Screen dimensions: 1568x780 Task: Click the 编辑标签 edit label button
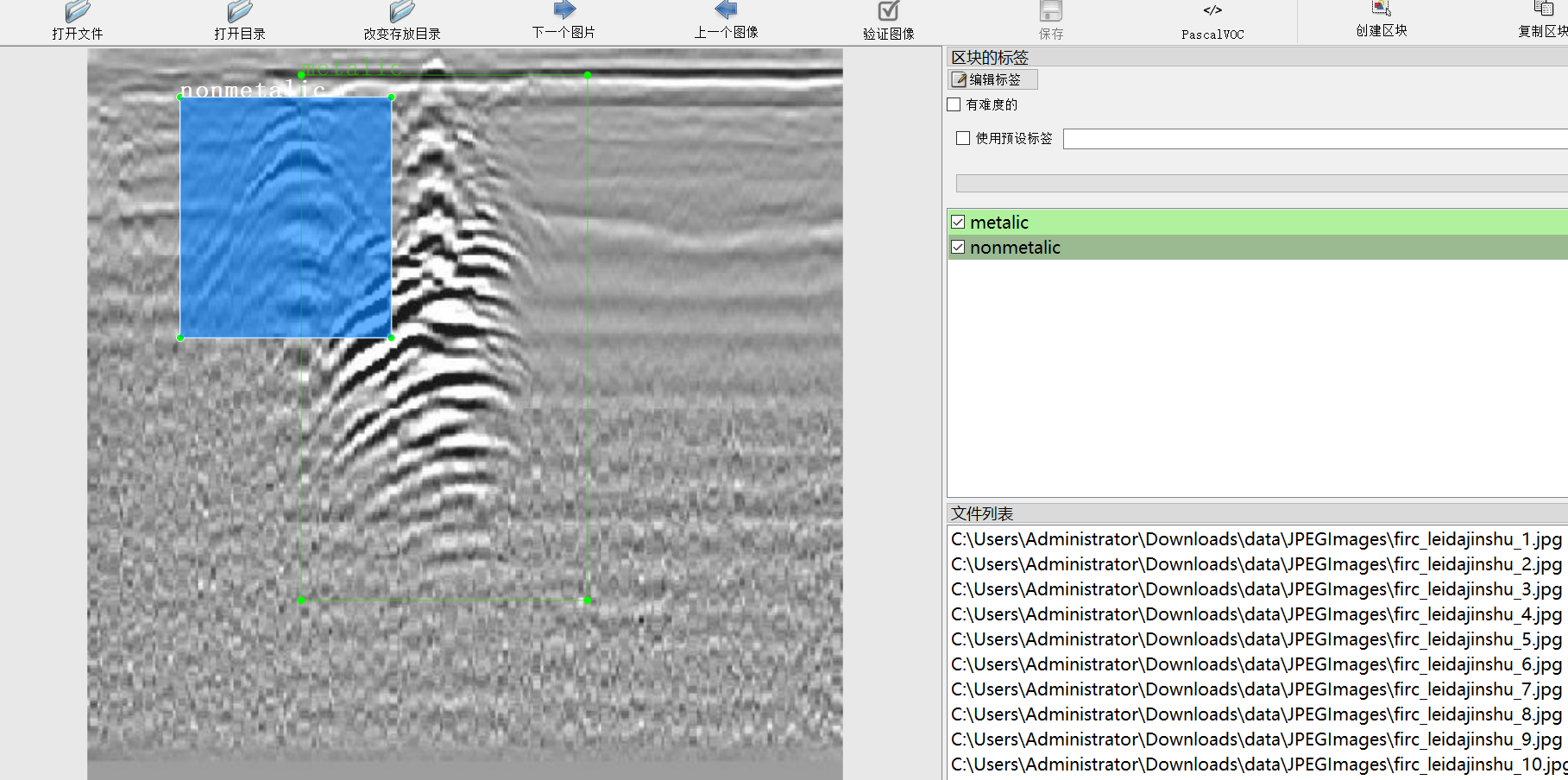[x=993, y=79]
